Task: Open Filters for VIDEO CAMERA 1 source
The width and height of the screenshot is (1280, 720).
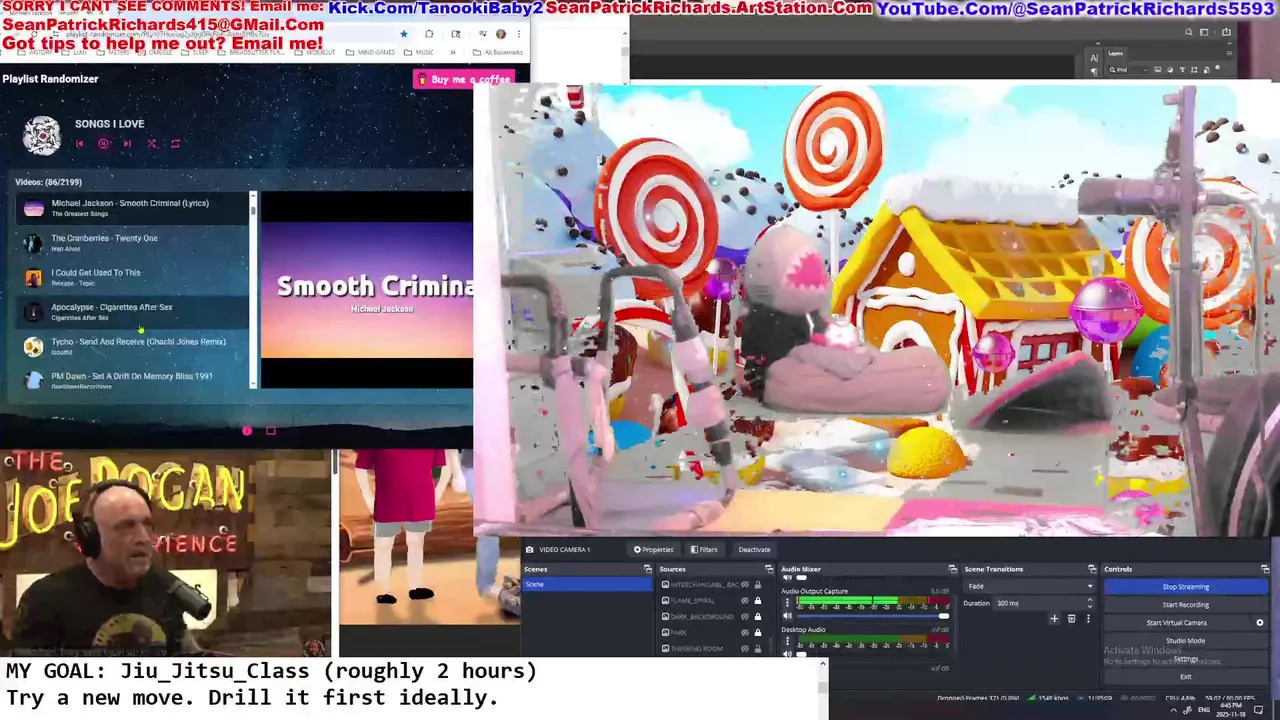Action: tap(704, 549)
